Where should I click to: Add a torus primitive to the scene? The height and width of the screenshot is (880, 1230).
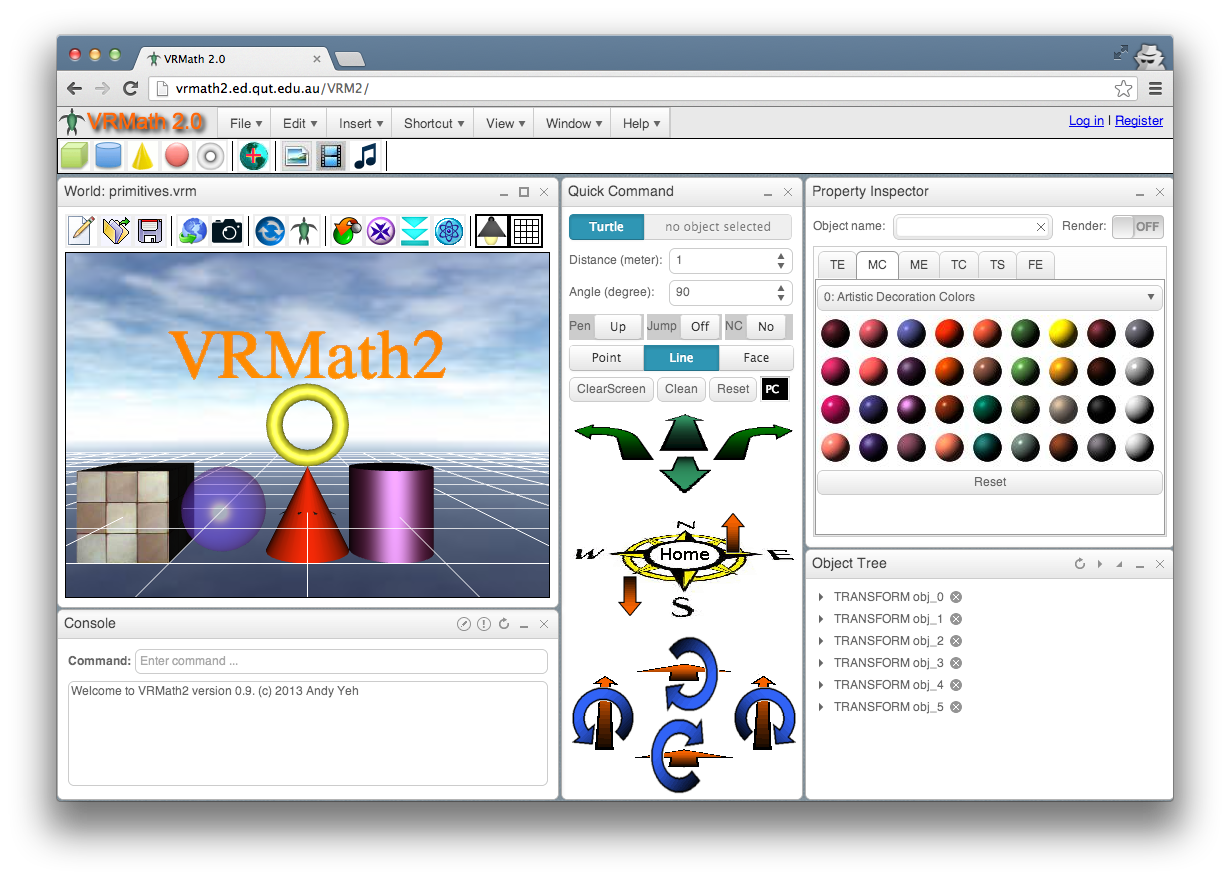(209, 156)
